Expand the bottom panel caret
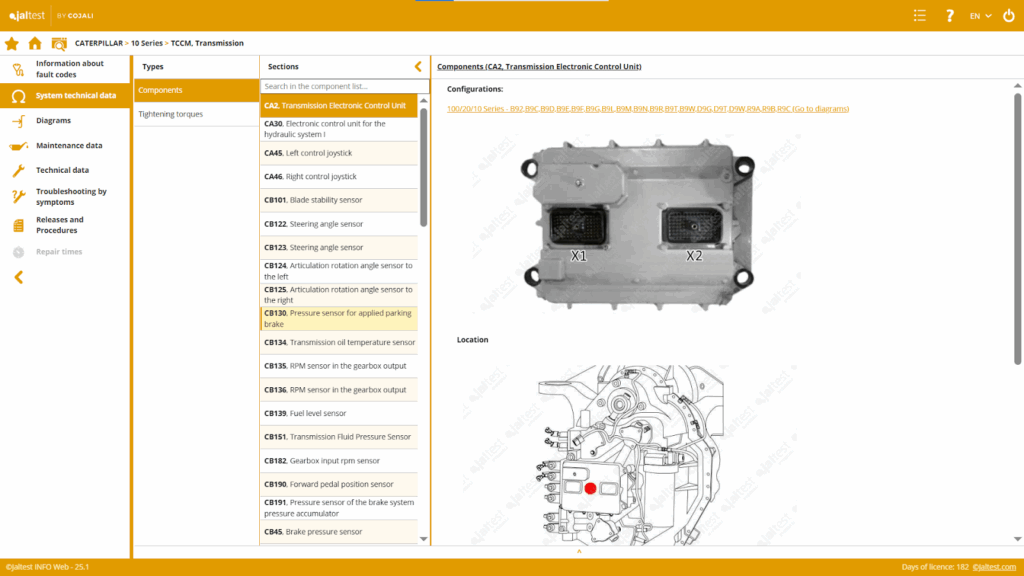The height and width of the screenshot is (576, 1024). pos(579,551)
